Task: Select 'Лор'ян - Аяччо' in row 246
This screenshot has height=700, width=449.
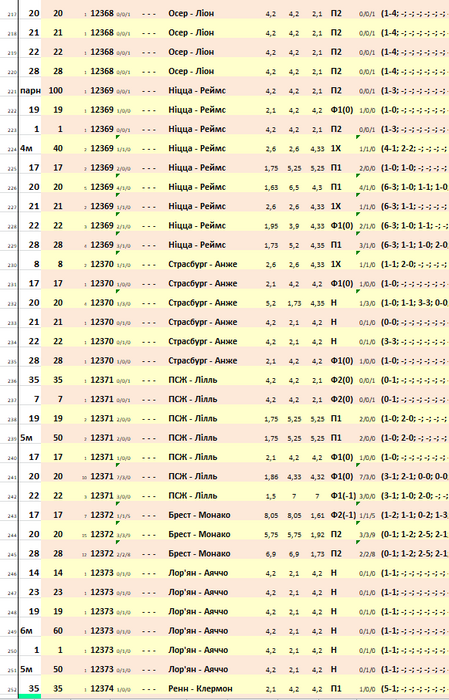Action: (x=198, y=573)
